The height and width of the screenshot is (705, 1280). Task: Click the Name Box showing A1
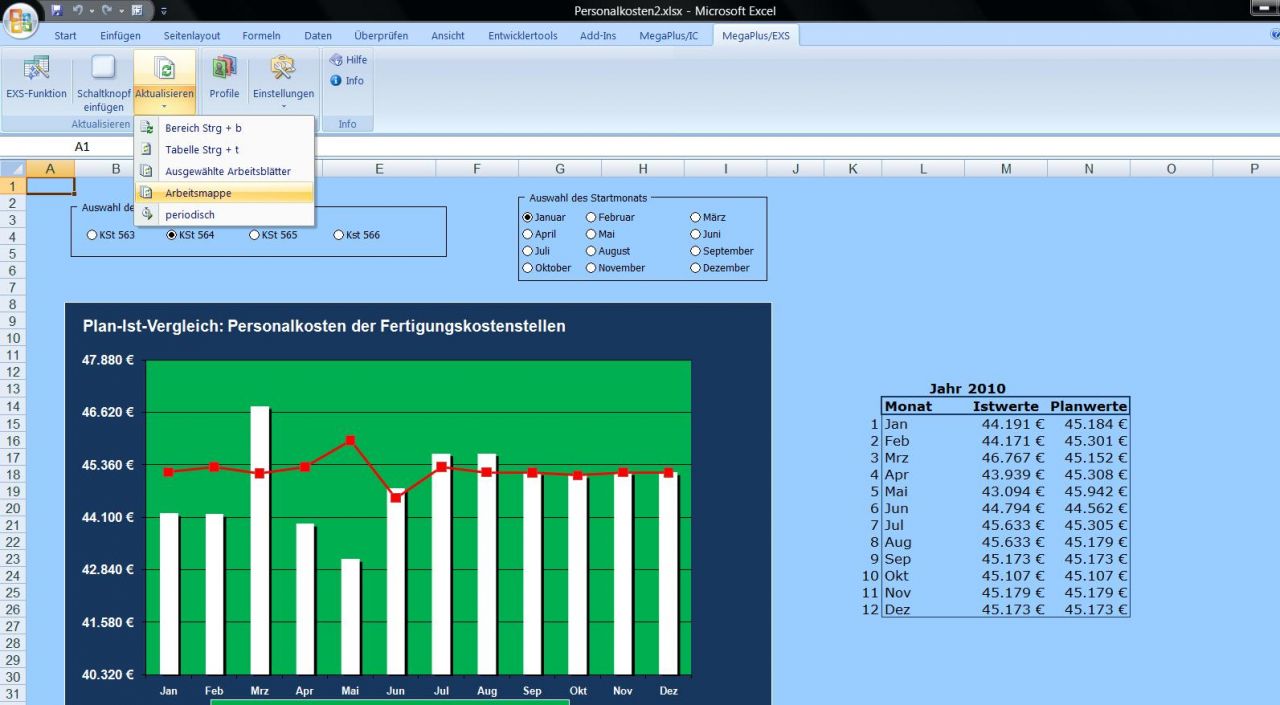[x=82, y=147]
